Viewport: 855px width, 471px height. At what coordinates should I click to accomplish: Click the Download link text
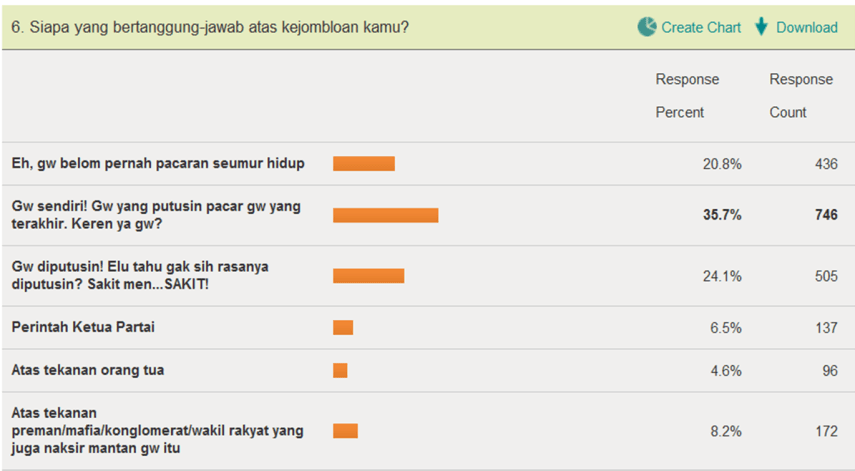806,27
